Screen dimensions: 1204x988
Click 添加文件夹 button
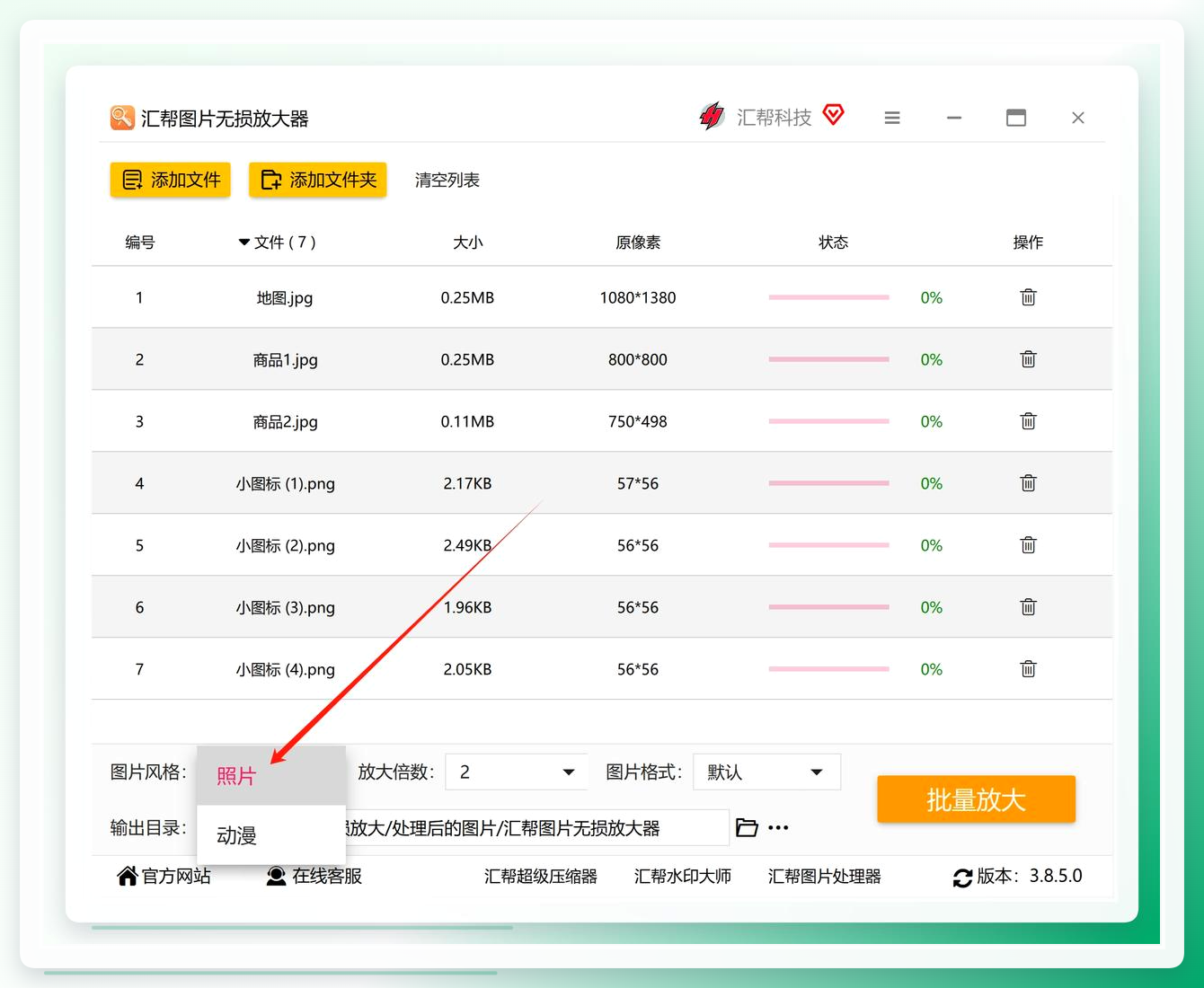318,180
